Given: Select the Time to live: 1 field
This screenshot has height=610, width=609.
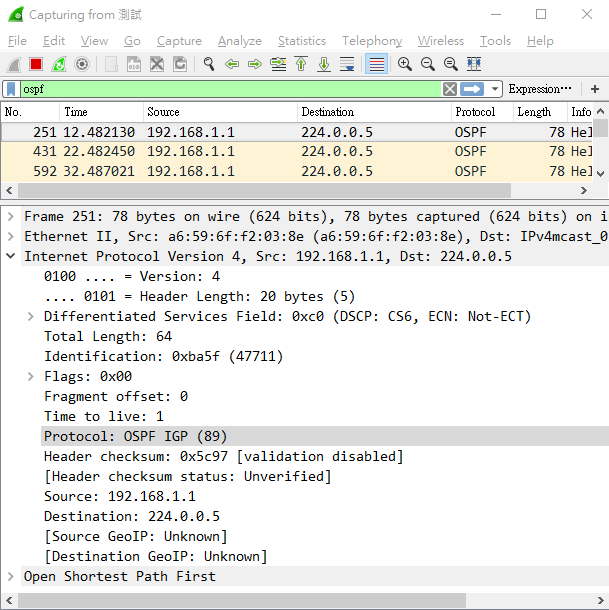Looking at the screenshot, I should point(104,416).
